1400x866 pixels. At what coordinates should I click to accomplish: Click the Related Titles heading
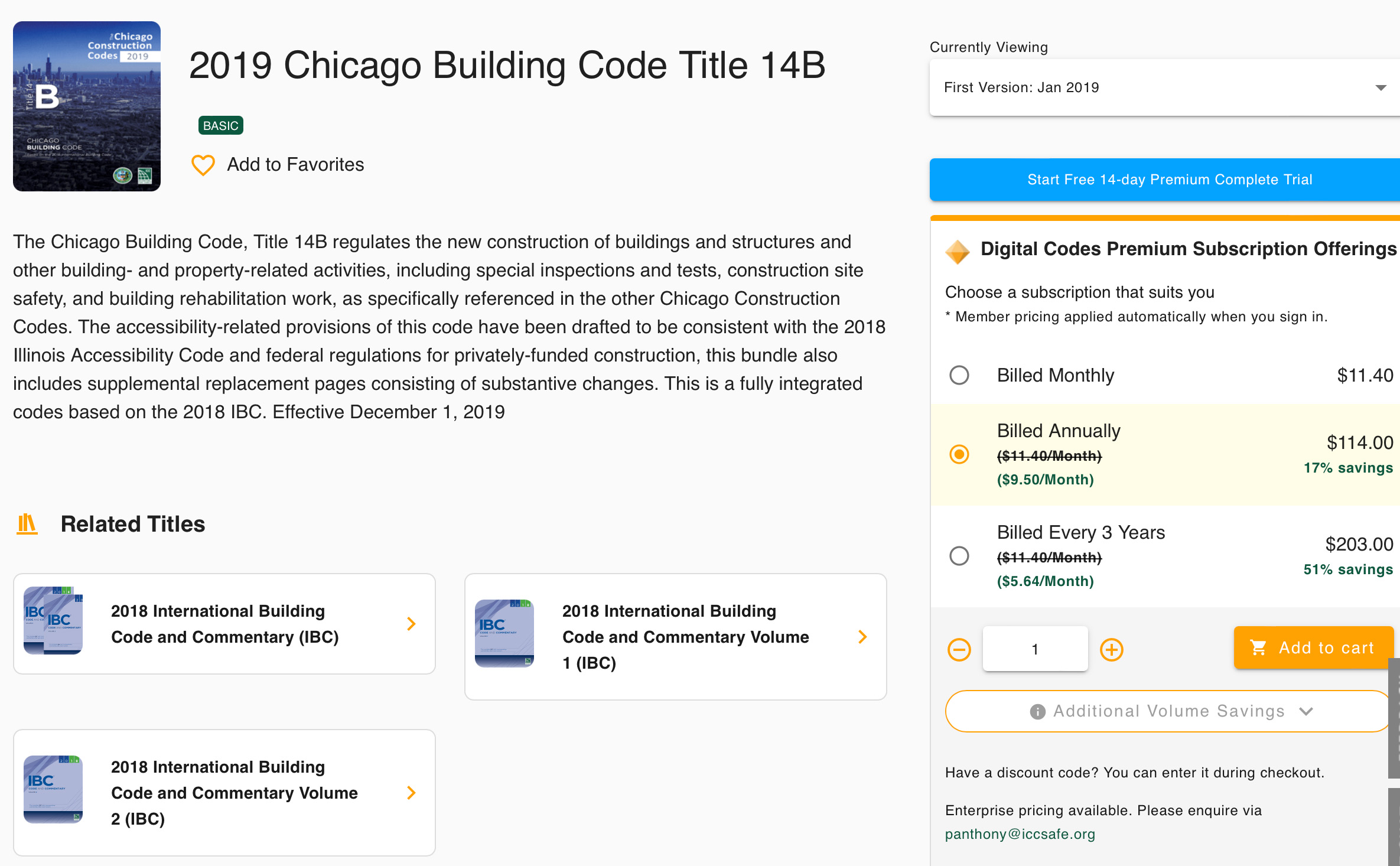point(133,524)
